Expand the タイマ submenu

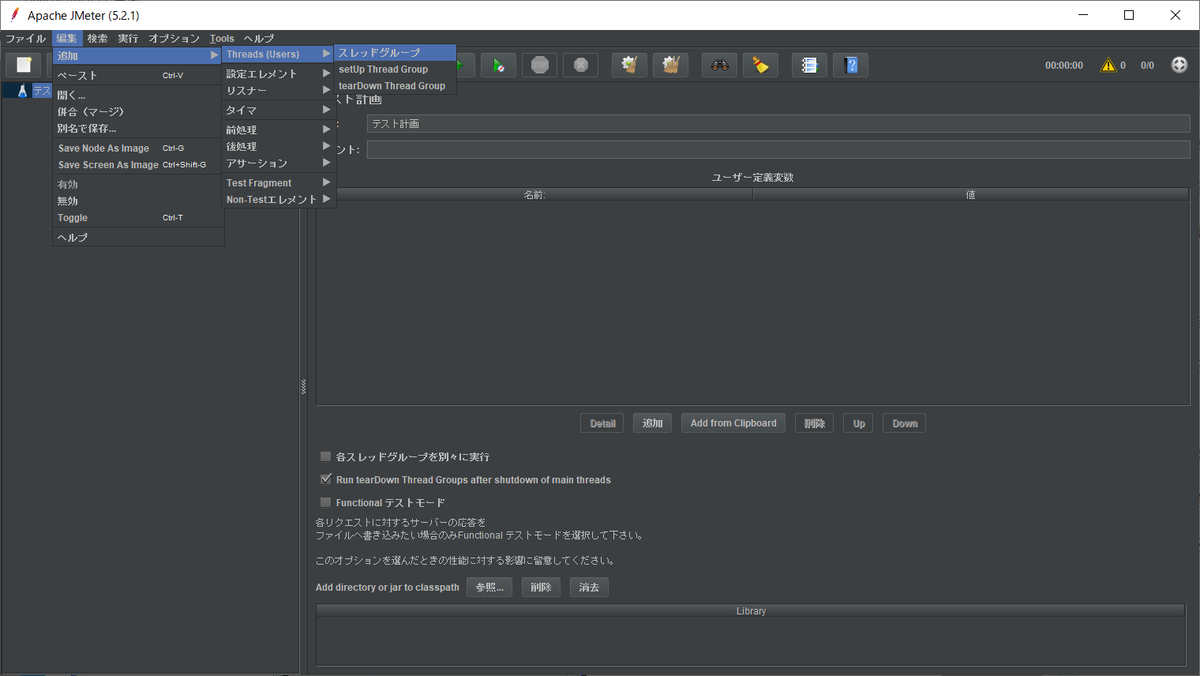(x=278, y=110)
